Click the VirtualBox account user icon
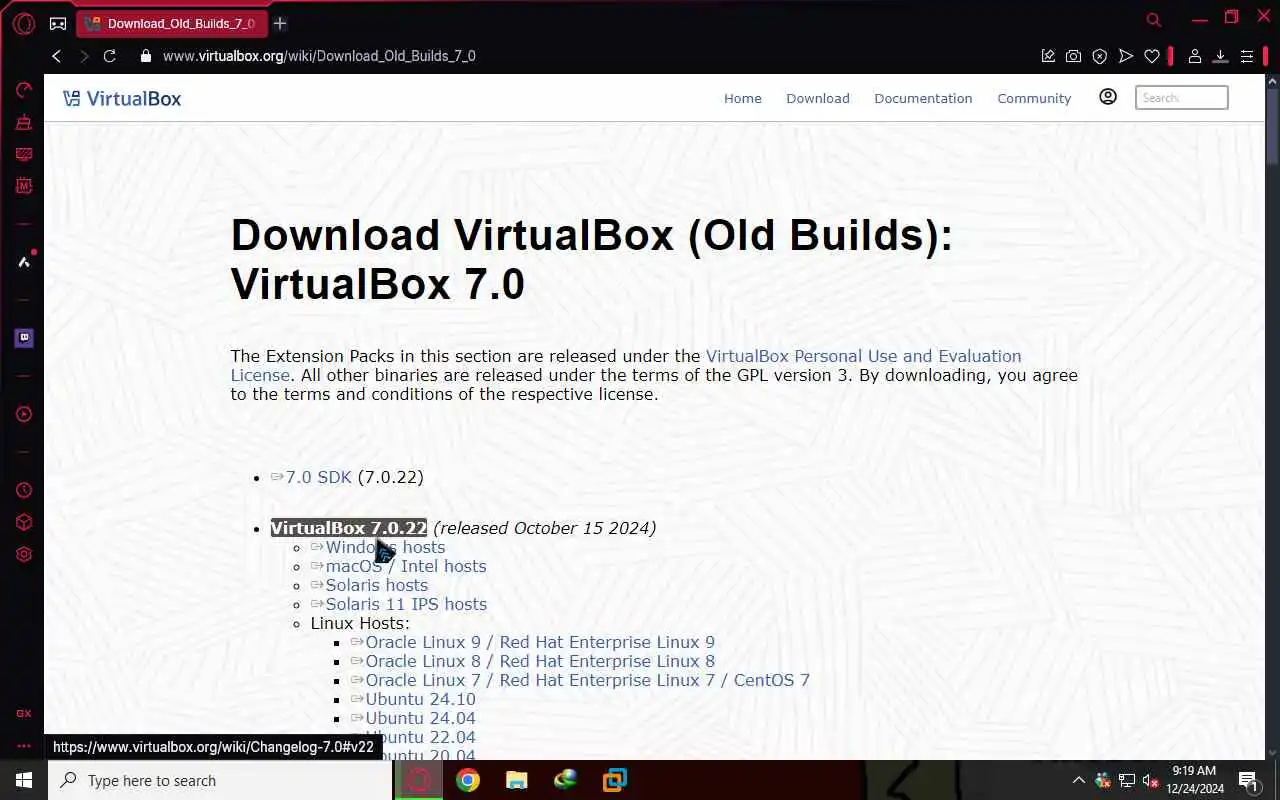This screenshot has height=800, width=1280. tap(1108, 97)
